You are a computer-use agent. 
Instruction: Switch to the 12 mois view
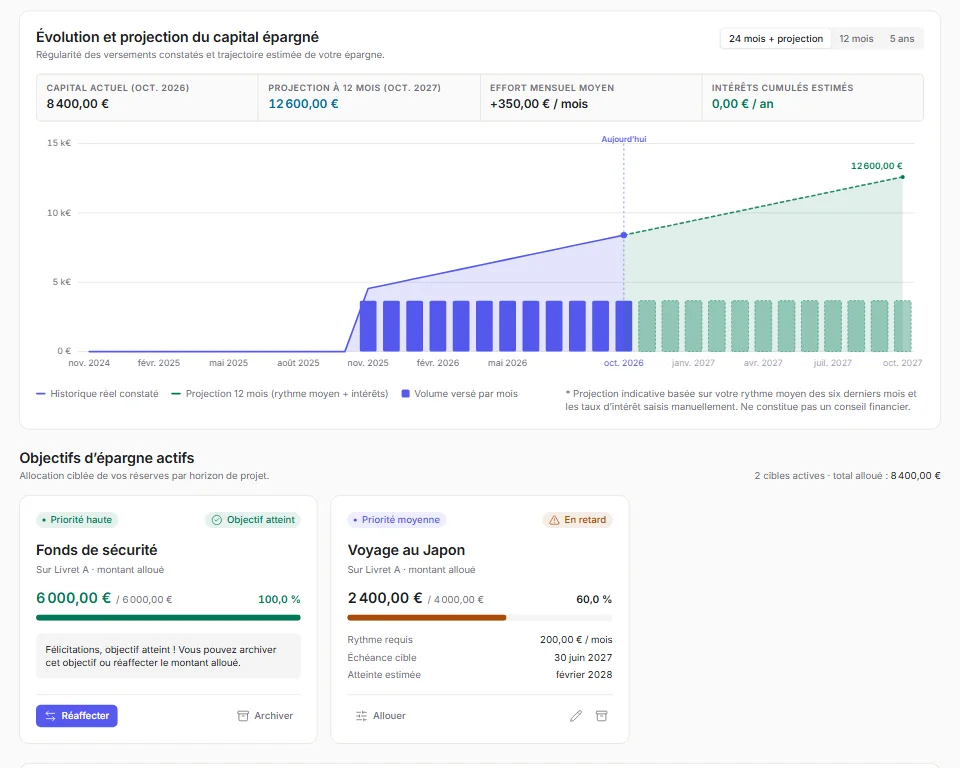coord(856,39)
